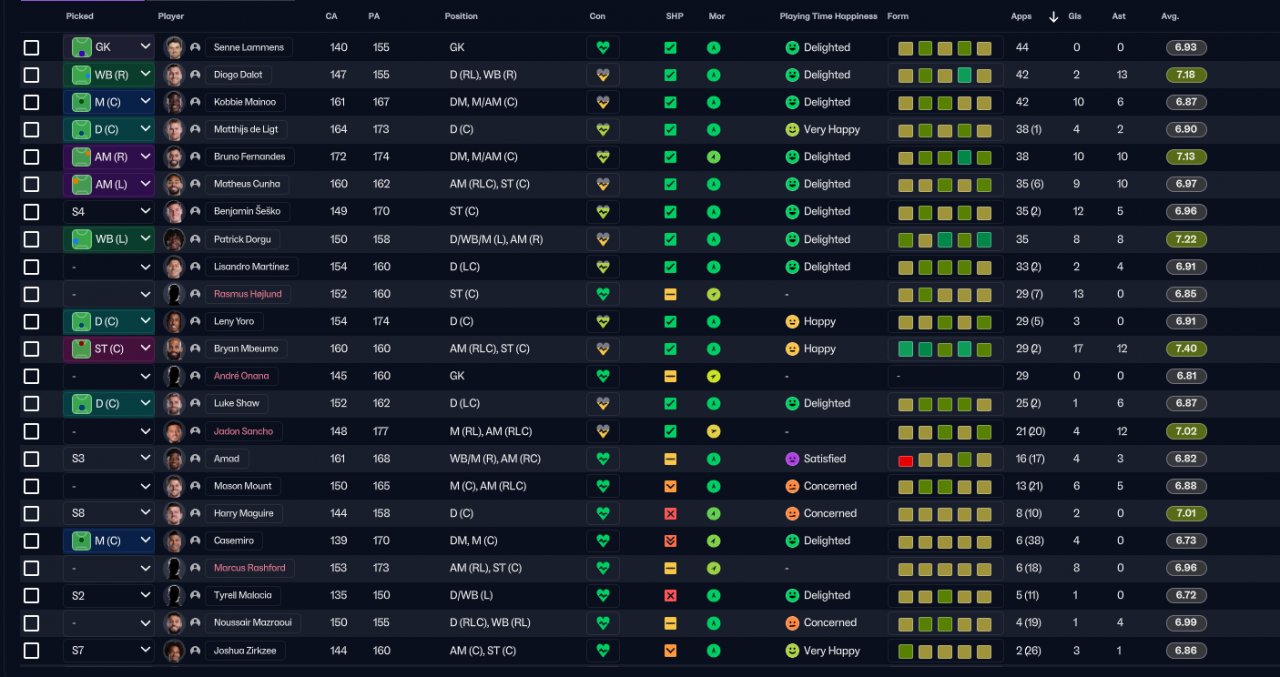Click Harry Maguire's 7.01 average rating
The image size is (1280, 677).
click(x=1187, y=513)
